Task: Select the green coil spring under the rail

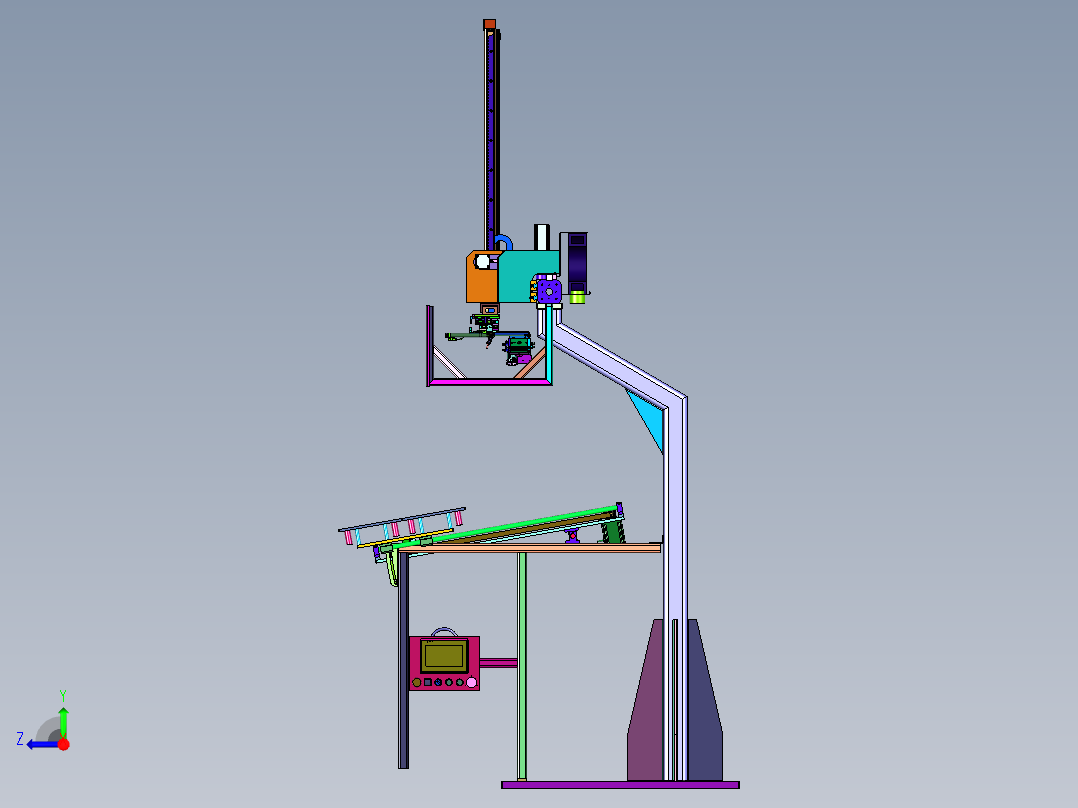Action: 612,532
